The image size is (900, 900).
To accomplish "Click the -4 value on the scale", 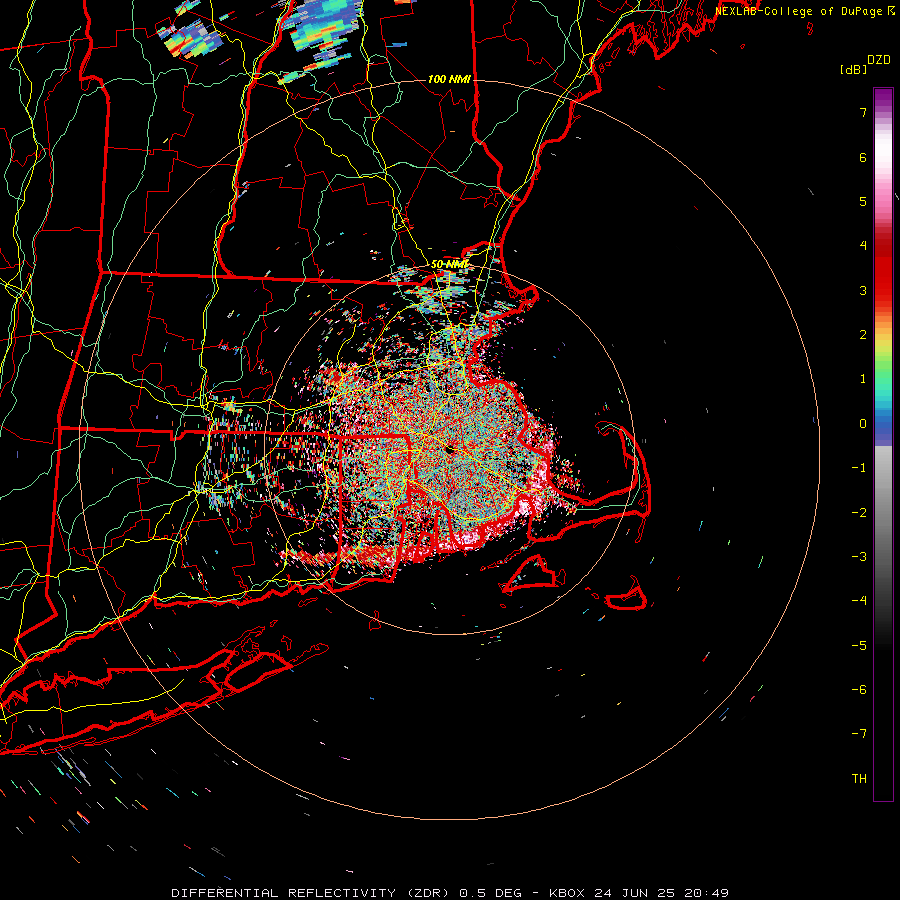I will (x=859, y=601).
